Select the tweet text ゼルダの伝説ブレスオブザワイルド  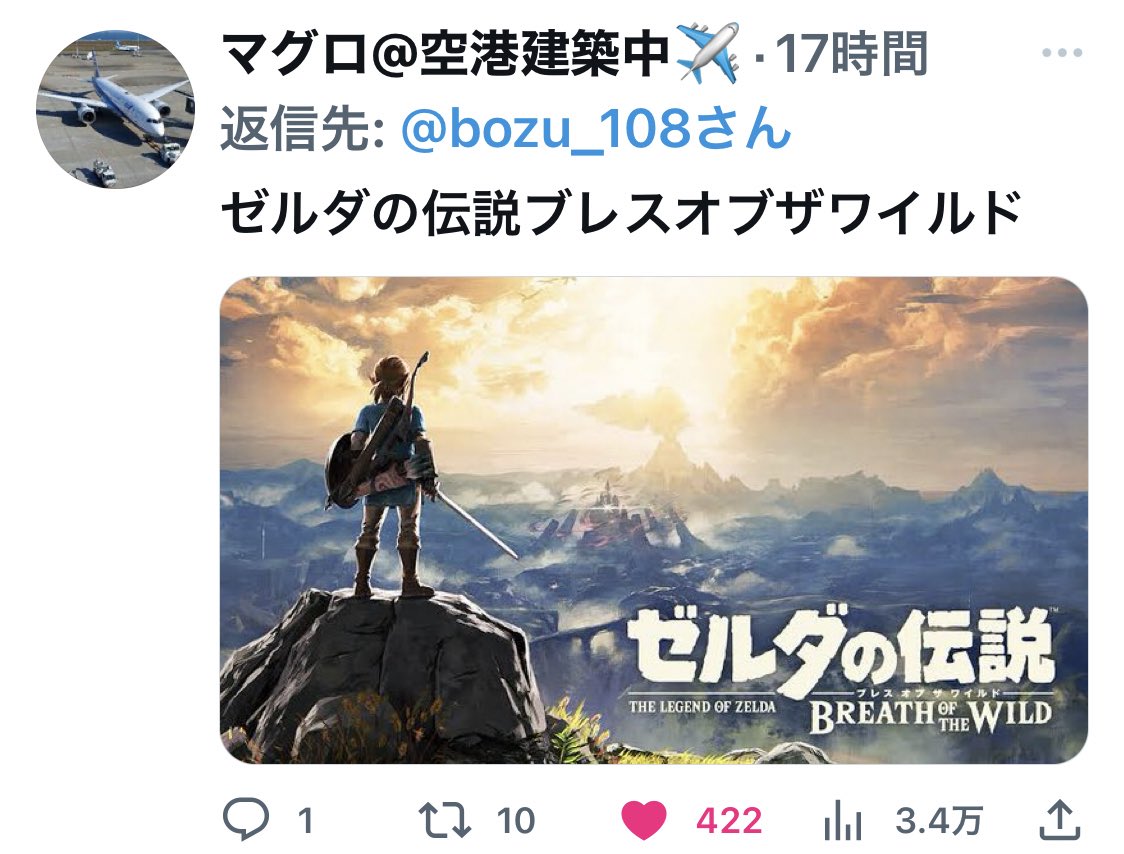click(621, 214)
